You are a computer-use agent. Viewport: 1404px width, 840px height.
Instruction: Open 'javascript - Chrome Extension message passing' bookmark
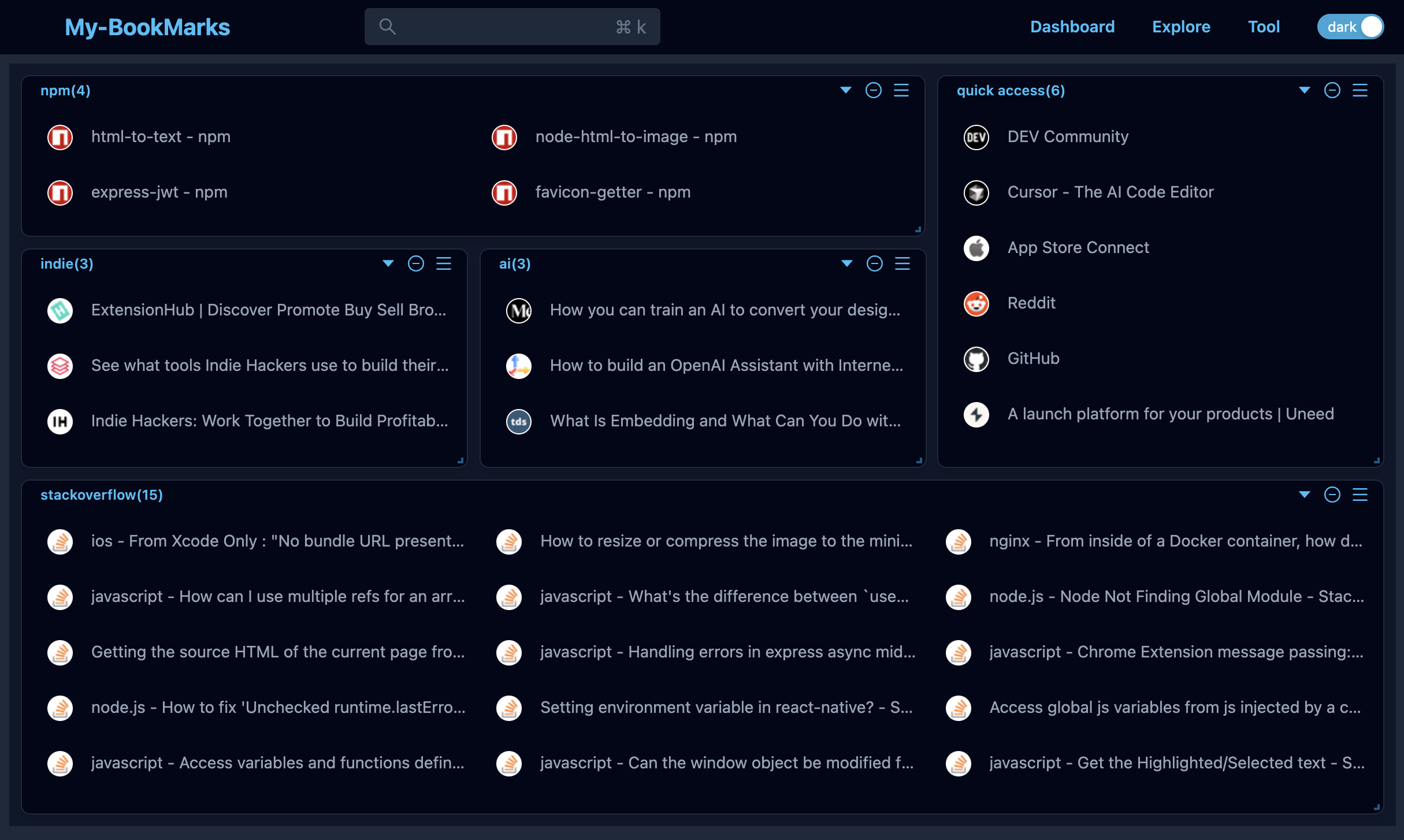1176,652
